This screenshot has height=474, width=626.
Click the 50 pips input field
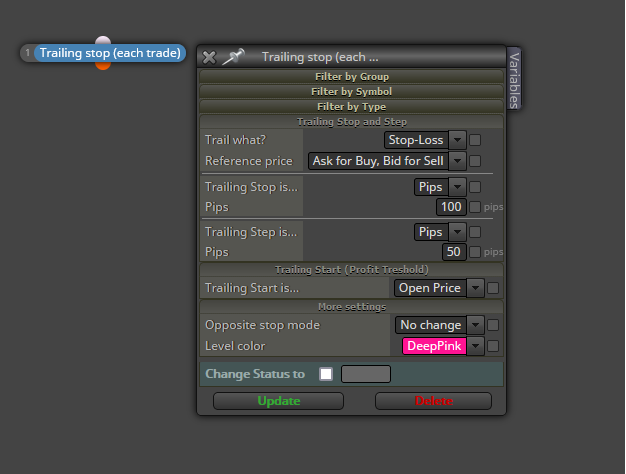pyautogui.click(x=454, y=252)
